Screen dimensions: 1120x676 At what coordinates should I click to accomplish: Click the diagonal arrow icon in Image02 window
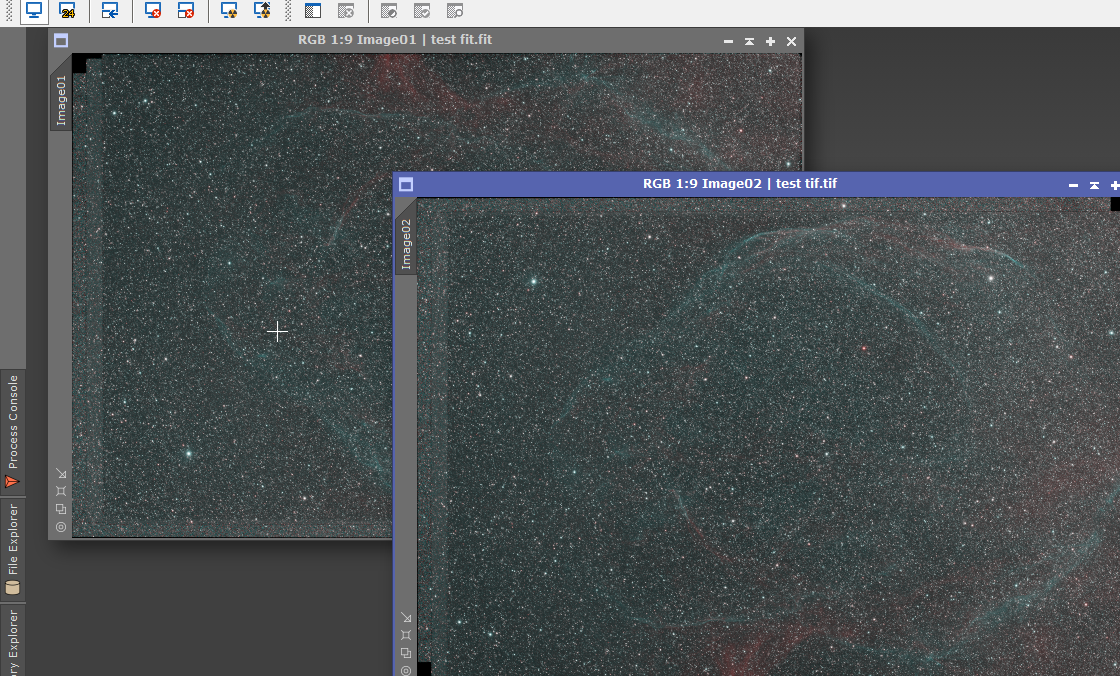point(406,617)
